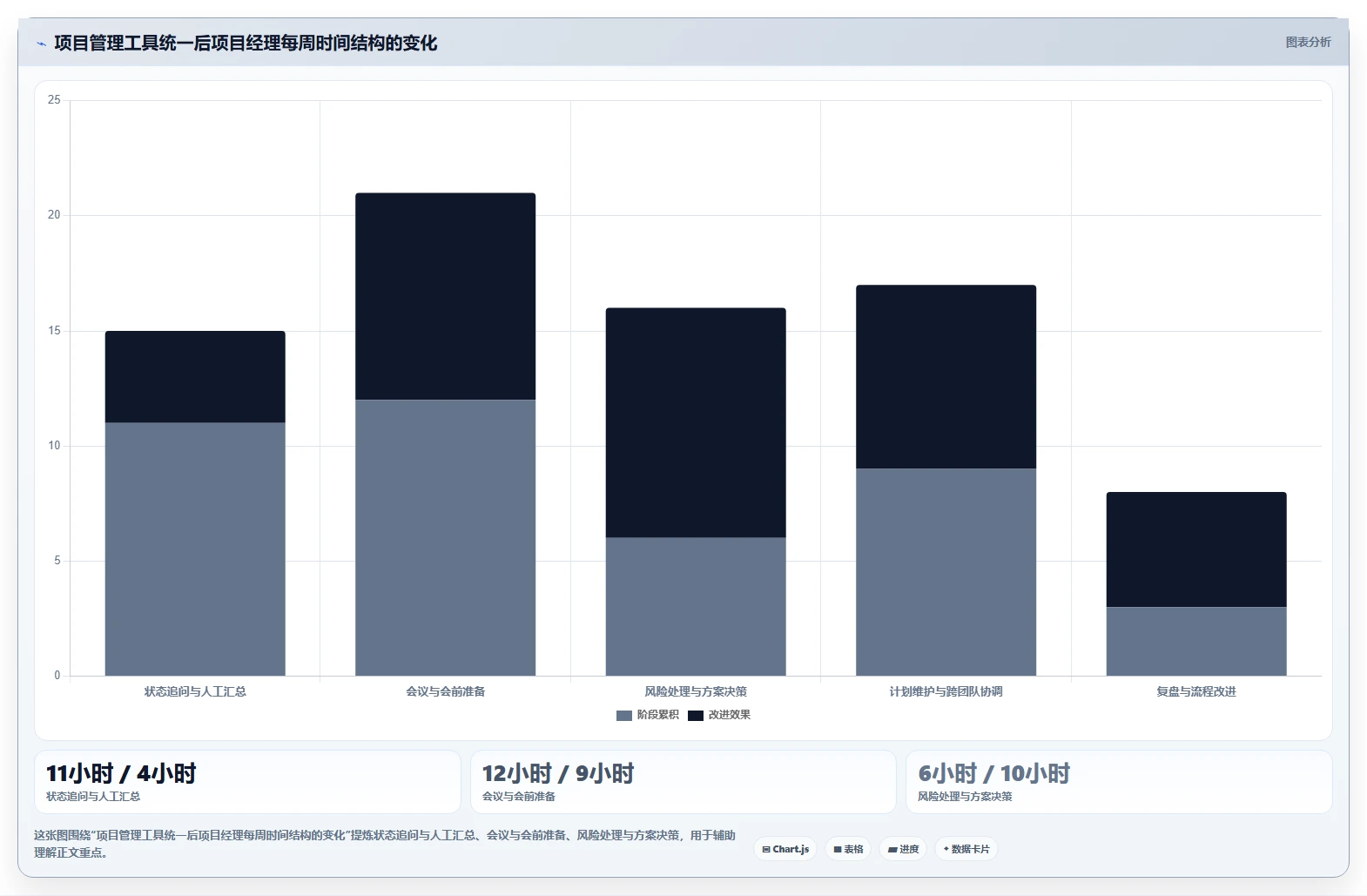The width and height of the screenshot is (1367, 896).
Task: Click the dark 改进效果 bar for 计划维护与跨团队协调
Action: pyautogui.click(x=946, y=377)
